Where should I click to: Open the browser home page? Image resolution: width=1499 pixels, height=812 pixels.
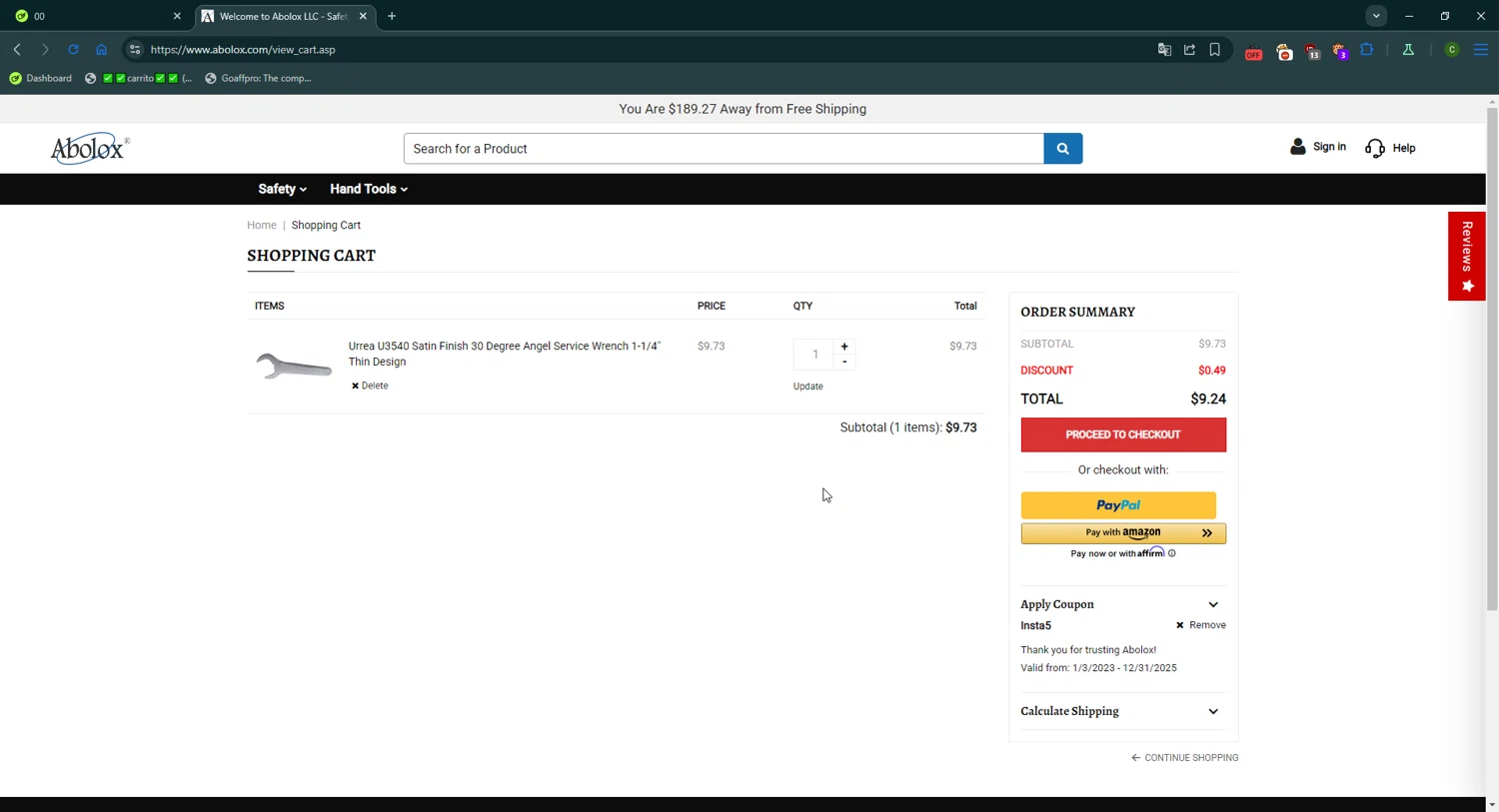point(101,49)
